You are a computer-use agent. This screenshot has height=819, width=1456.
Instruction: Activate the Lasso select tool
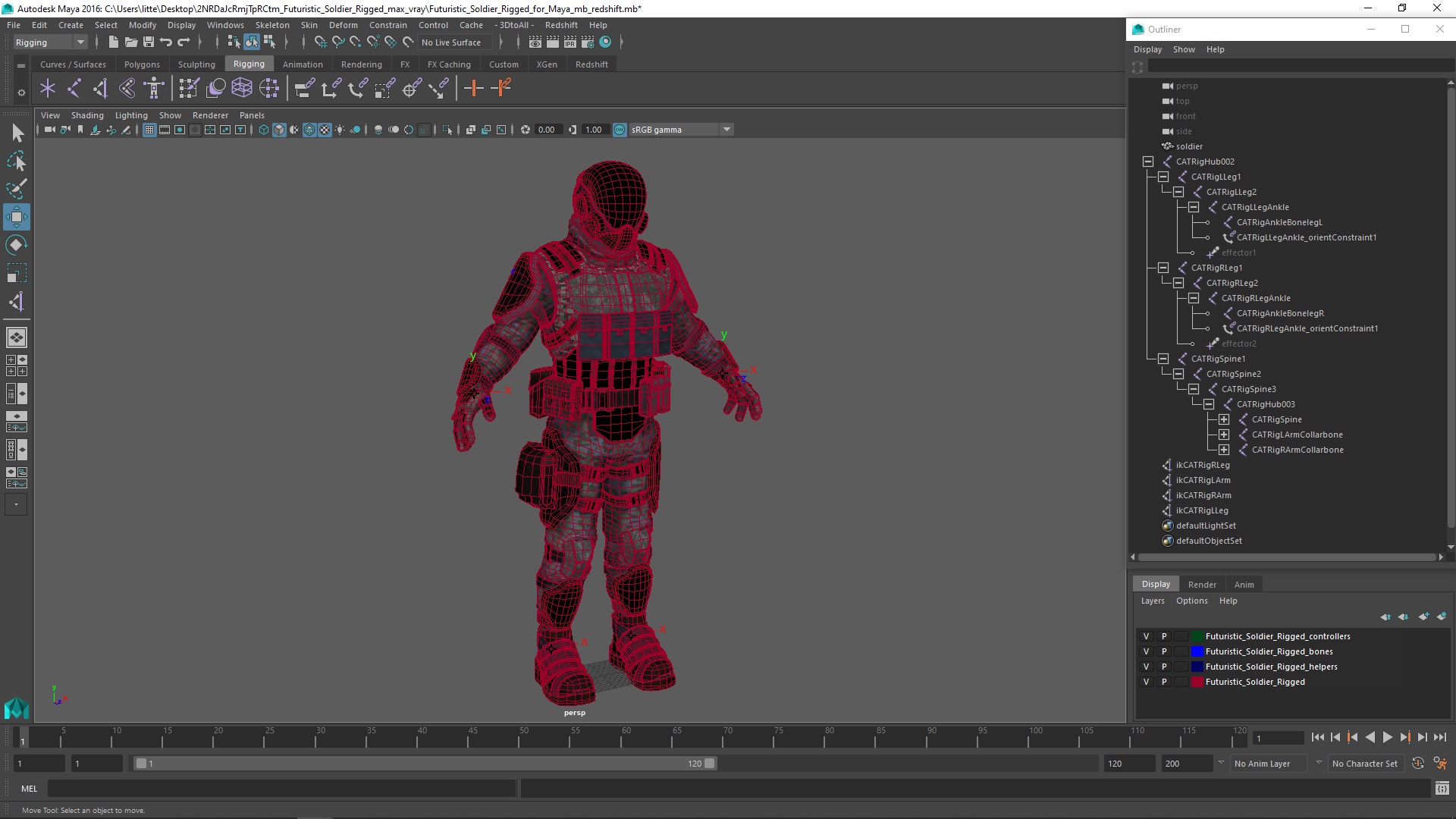(x=16, y=161)
